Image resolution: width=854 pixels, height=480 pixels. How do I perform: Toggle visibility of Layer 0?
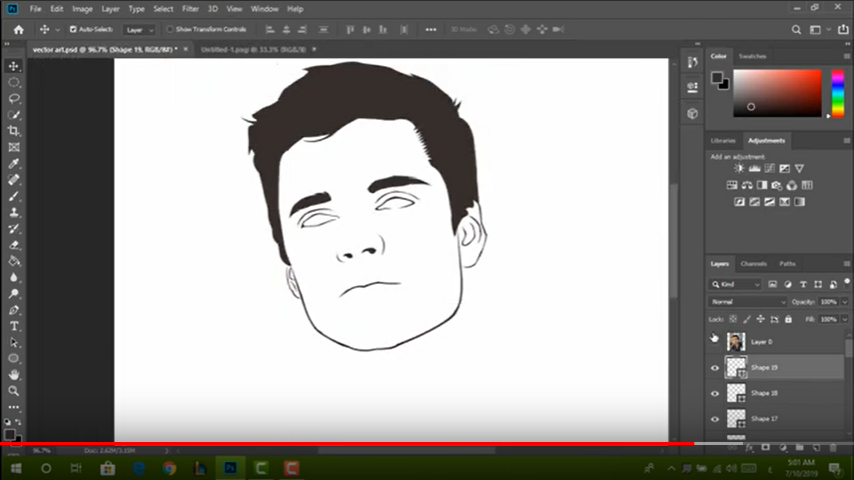click(715, 339)
